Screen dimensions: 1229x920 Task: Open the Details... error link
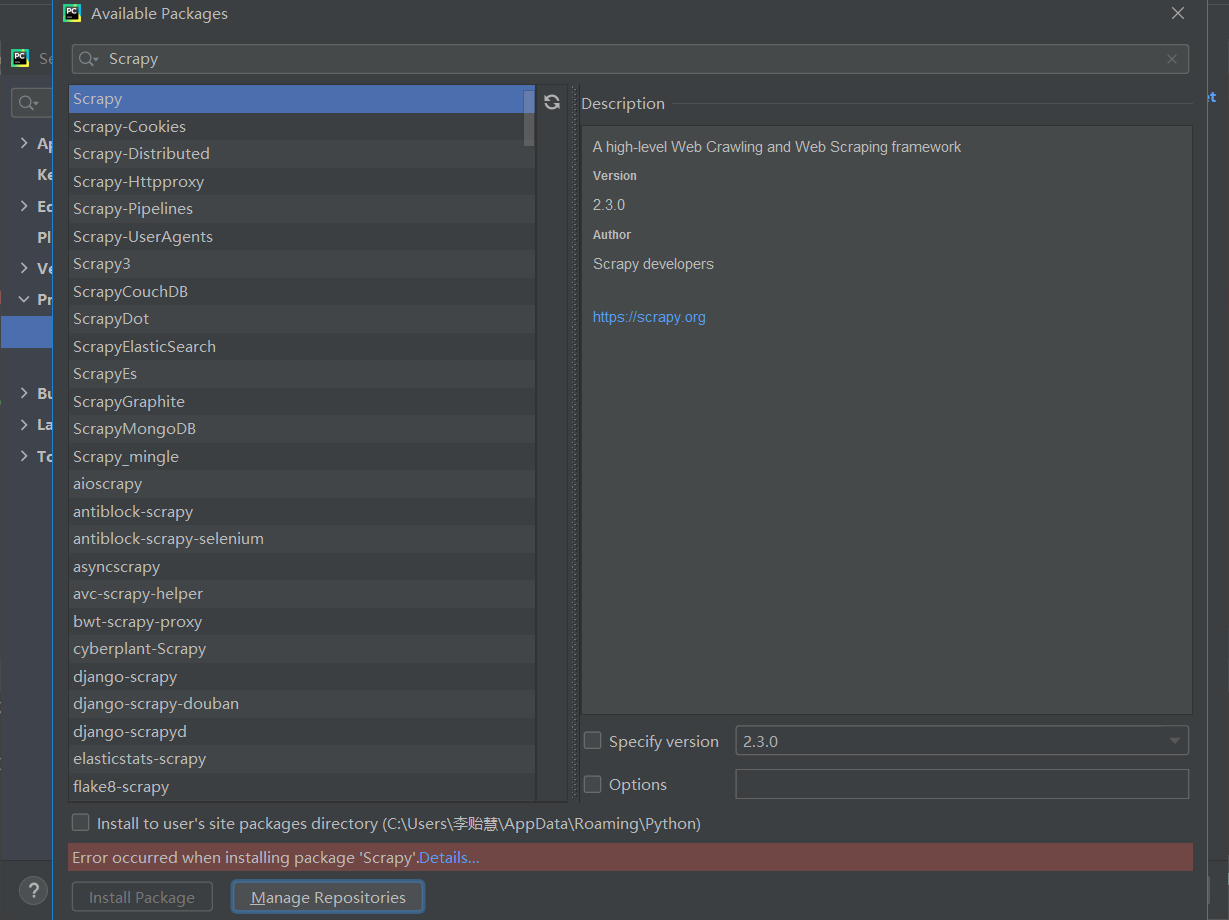pos(449,857)
